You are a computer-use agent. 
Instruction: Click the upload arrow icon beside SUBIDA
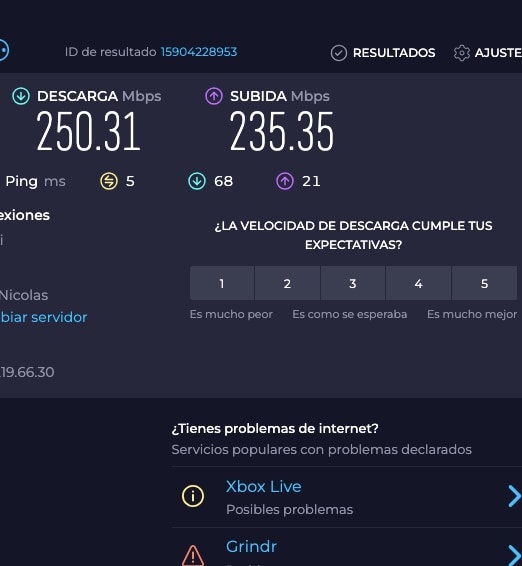[x=214, y=96]
